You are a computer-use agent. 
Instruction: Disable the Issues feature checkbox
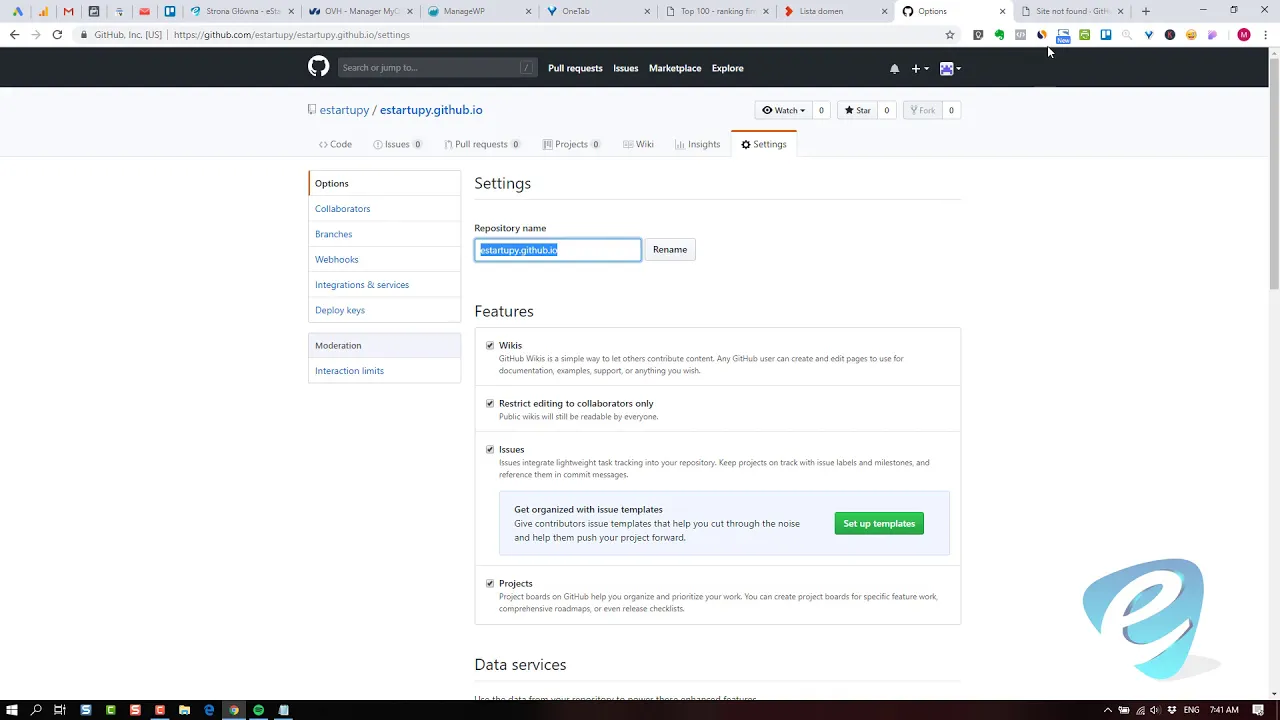[490, 450]
